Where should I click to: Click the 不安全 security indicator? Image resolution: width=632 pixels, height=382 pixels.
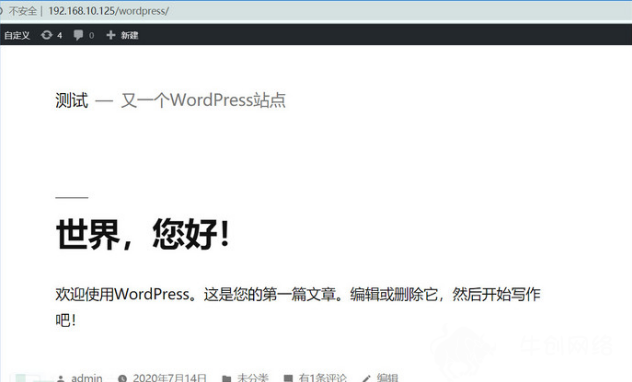[23, 11]
